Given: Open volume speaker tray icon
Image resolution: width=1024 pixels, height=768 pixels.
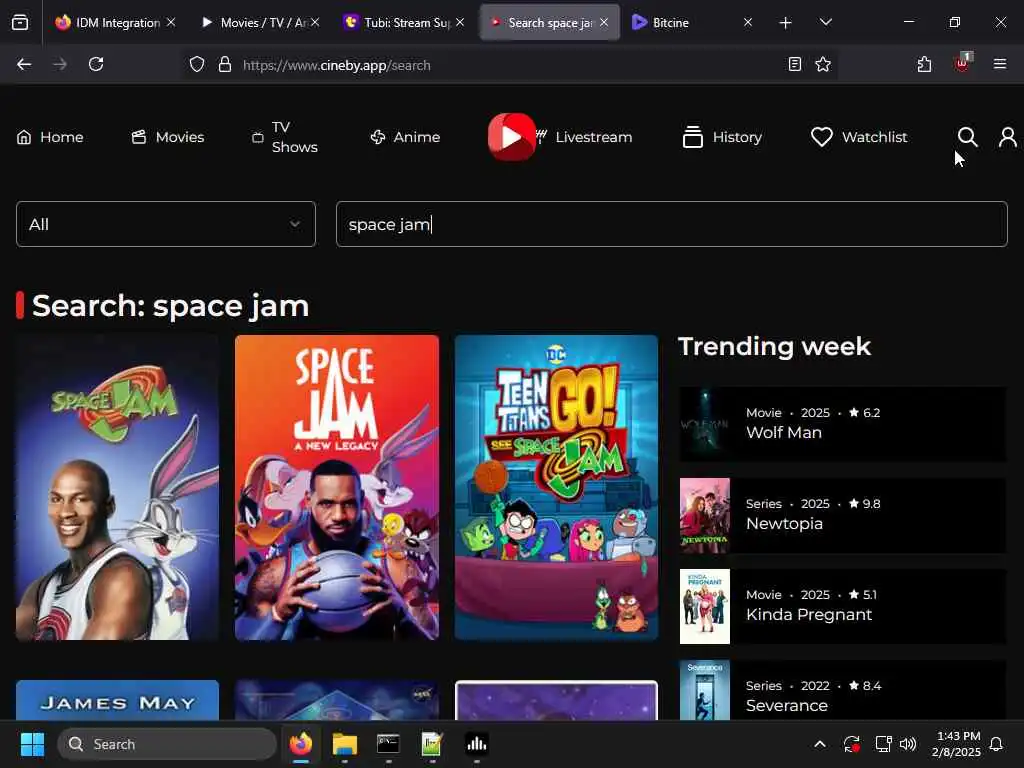Looking at the screenshot, I should pyautogui.click(x=908, y=744).
